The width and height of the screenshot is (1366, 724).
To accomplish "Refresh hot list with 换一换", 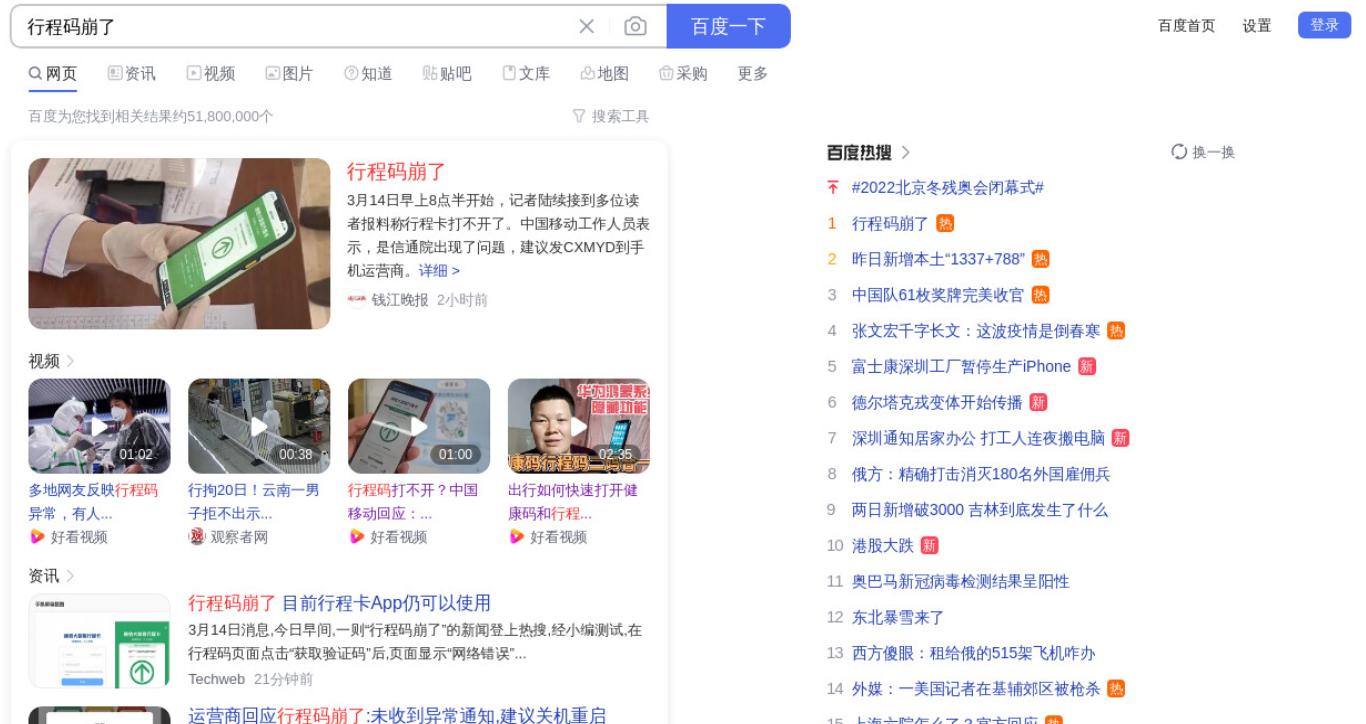I will (x=1203, y=152).
